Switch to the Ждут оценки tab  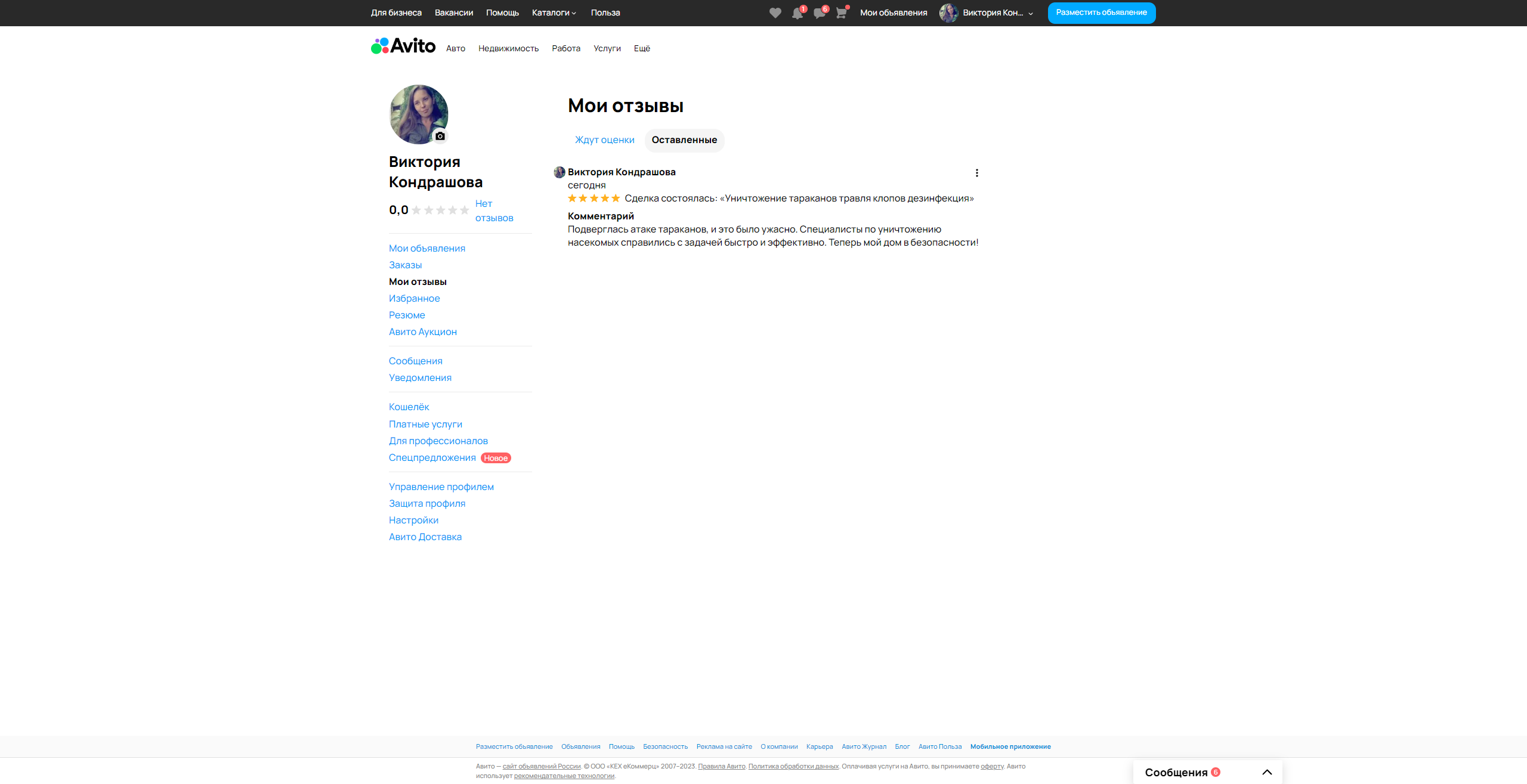point(604,140)
